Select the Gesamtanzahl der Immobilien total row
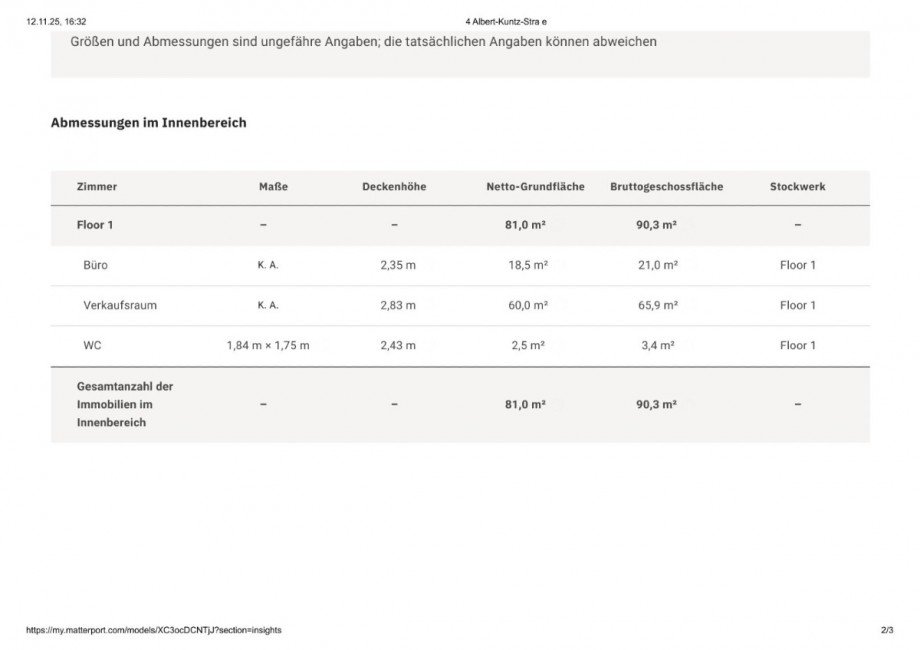This screenshot has width=920, height=650. pos(460,405)
